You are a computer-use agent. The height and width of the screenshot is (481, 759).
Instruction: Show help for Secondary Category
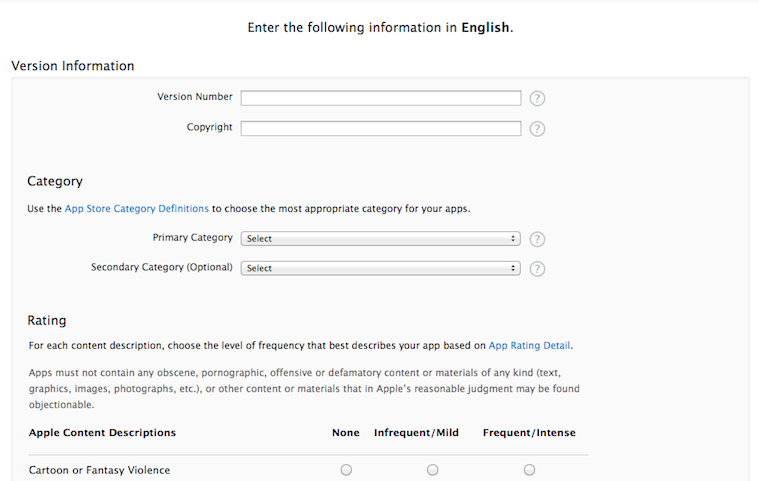coord(537,269)
